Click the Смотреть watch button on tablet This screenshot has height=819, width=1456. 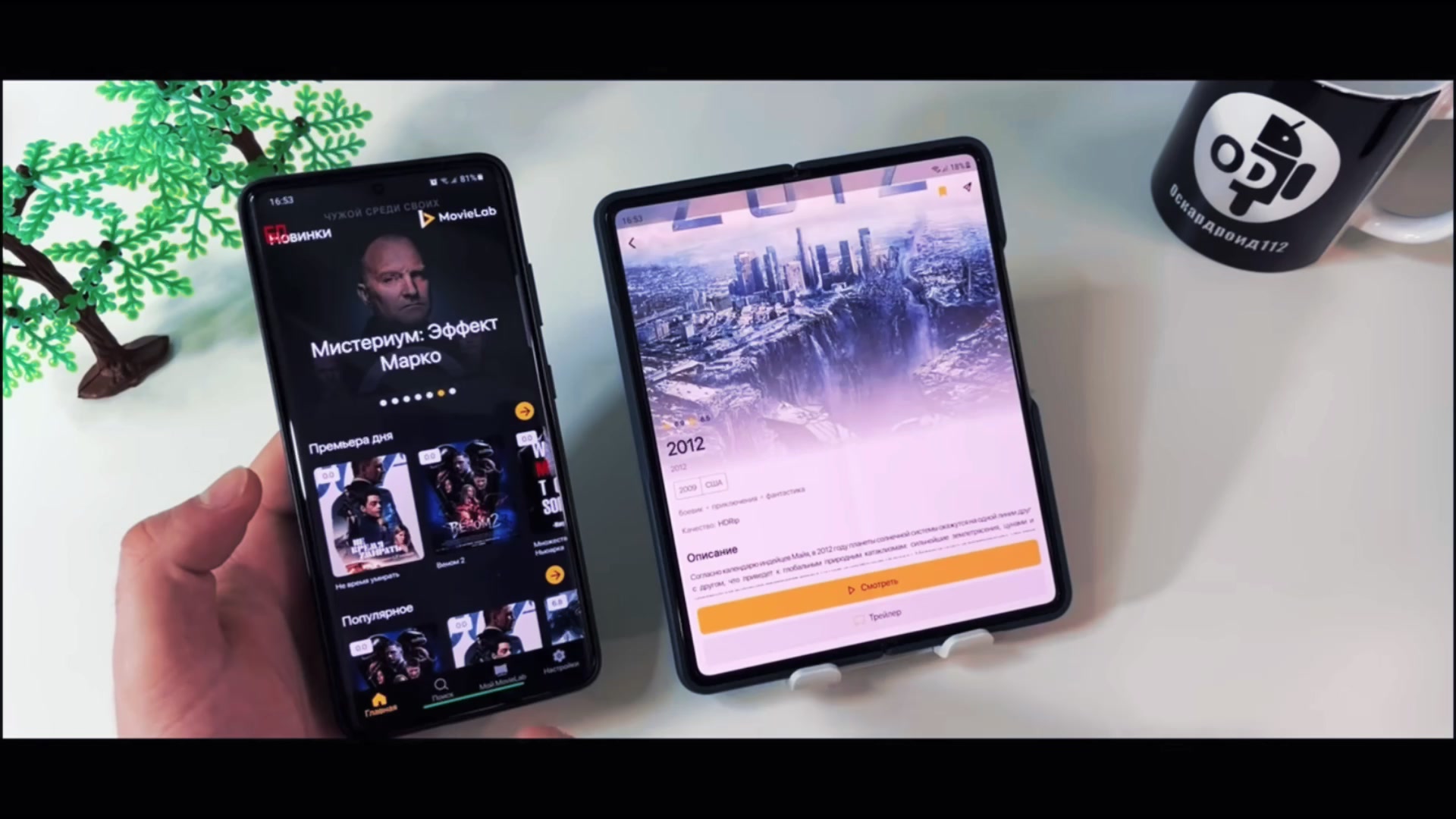pos(870,585)
